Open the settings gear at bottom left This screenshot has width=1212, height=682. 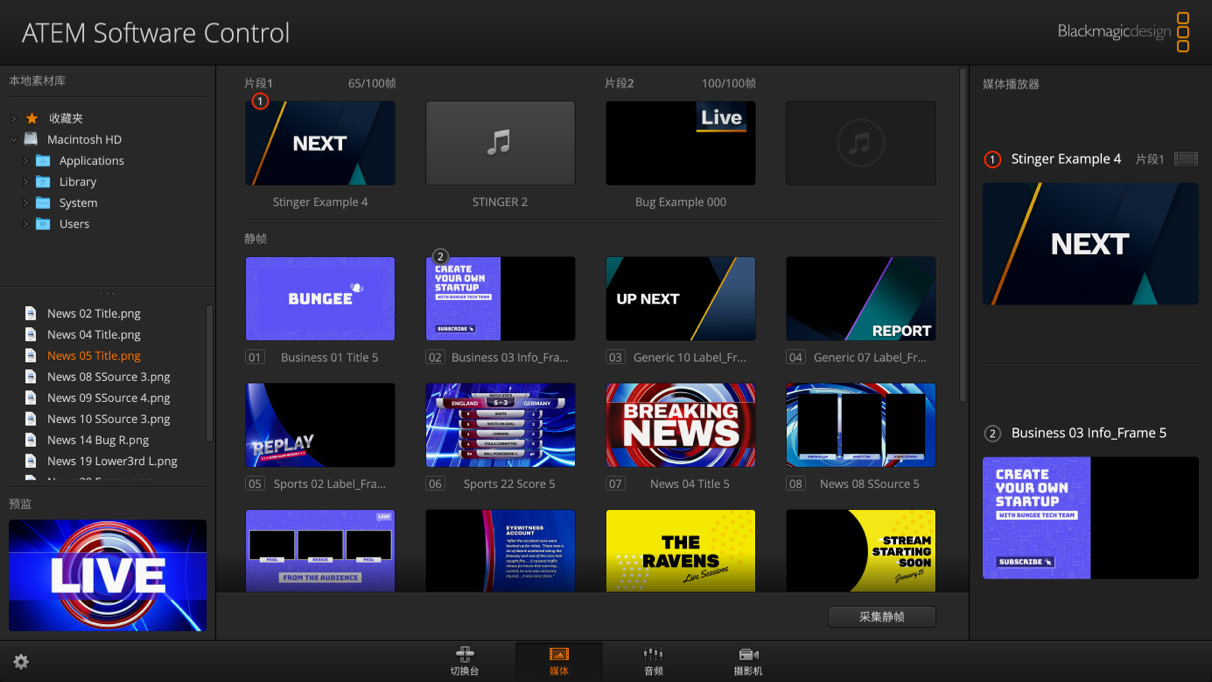[x=21, y=662]
